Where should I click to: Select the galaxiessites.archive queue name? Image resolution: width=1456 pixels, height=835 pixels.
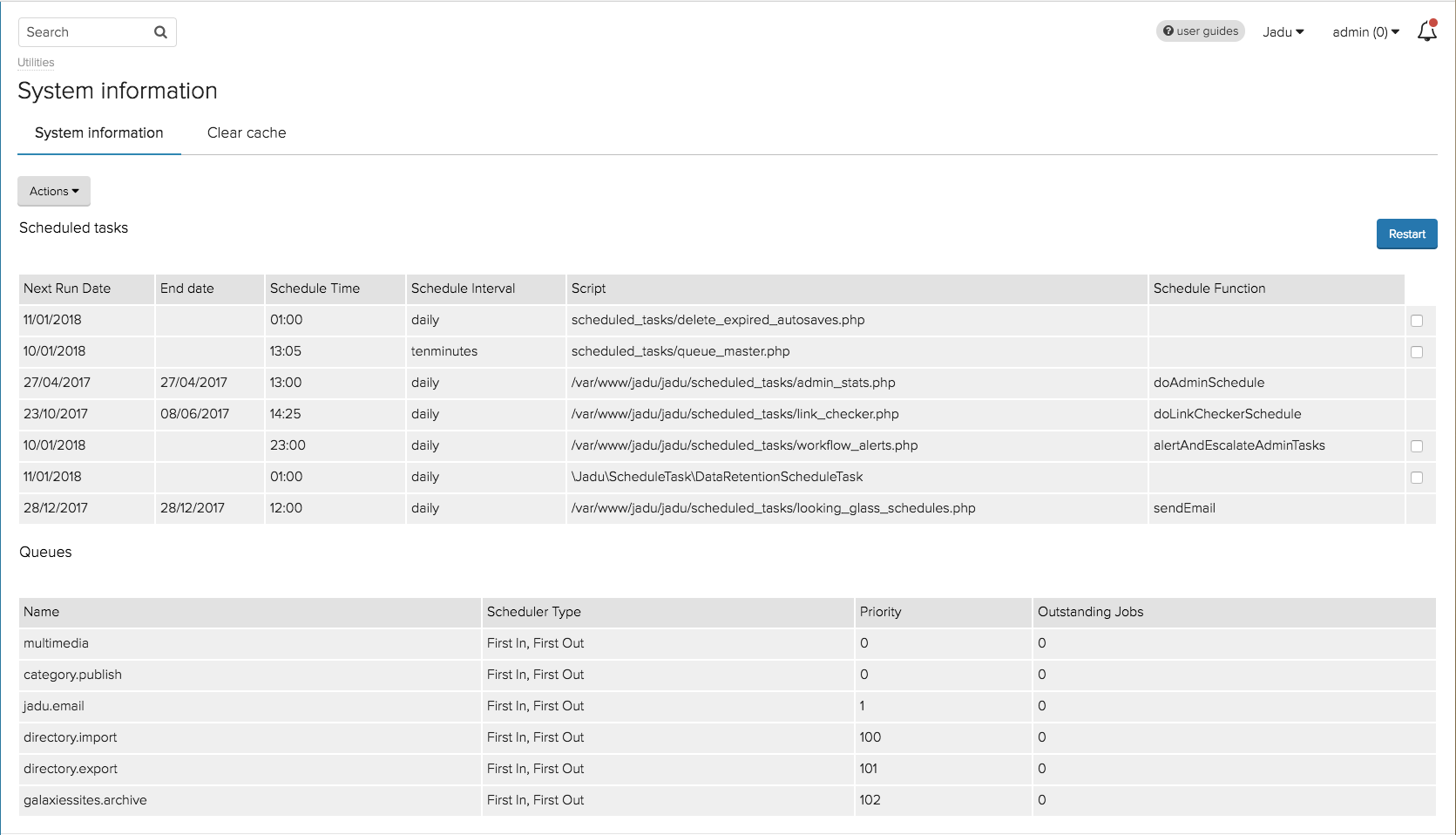[85, 800]
